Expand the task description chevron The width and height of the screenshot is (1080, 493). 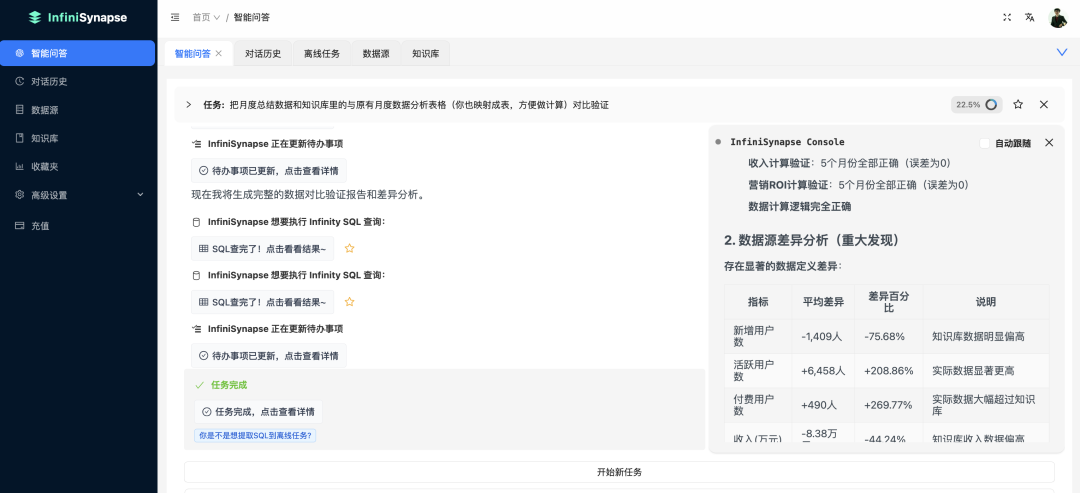(x=189, y=105)
